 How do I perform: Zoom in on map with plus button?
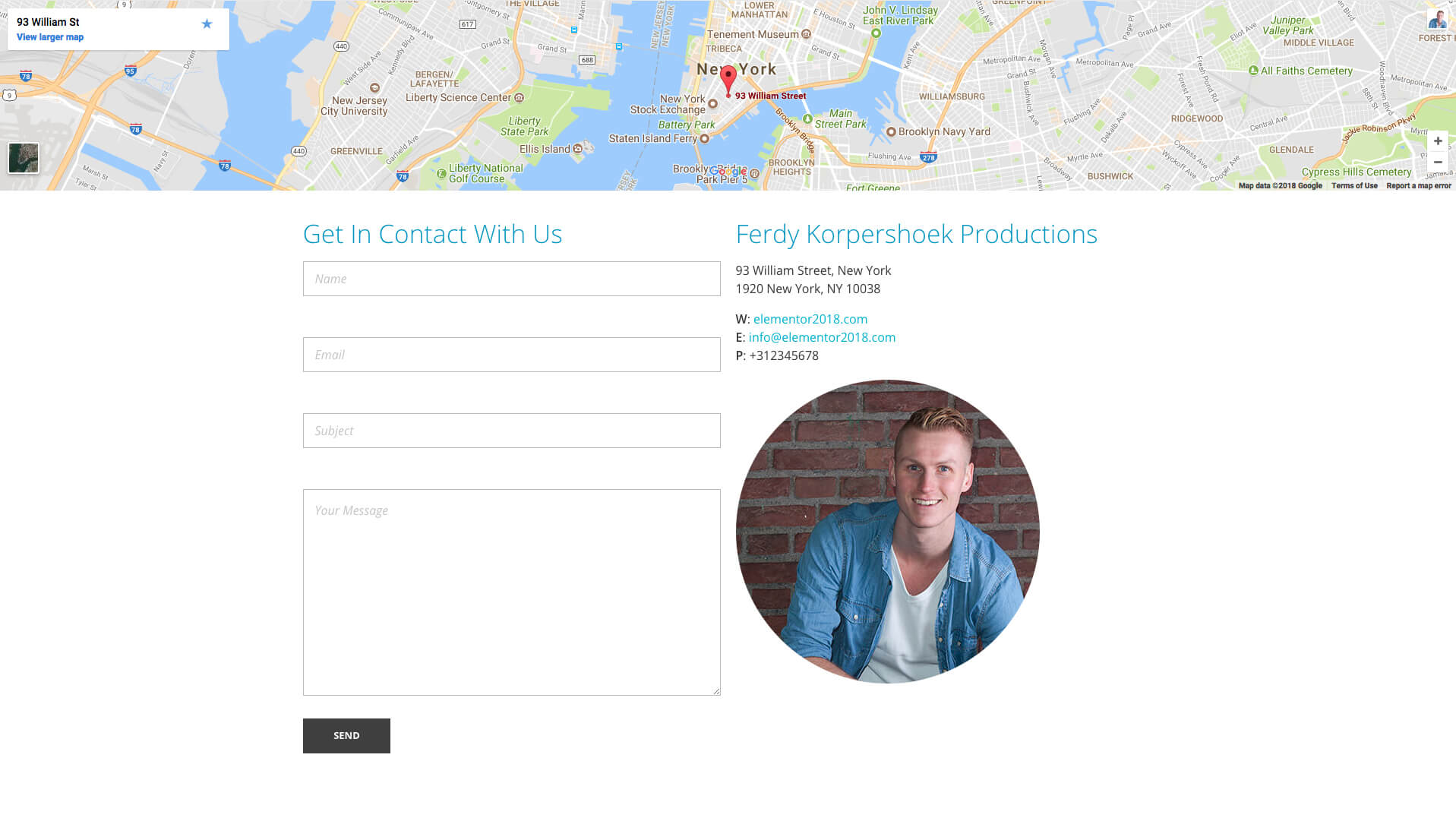[1437, 141]
